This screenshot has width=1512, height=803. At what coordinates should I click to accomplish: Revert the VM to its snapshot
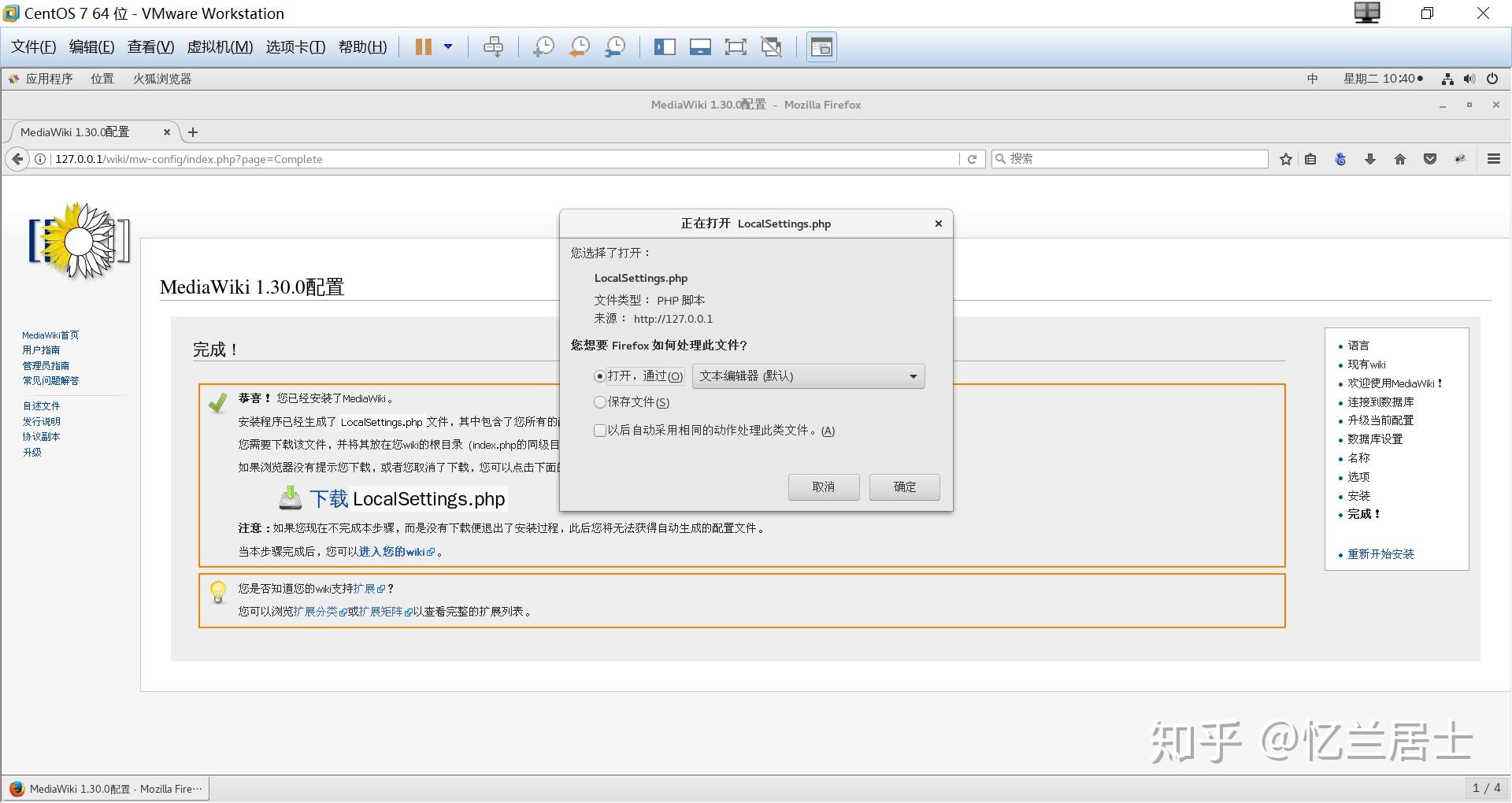[579, 46]
